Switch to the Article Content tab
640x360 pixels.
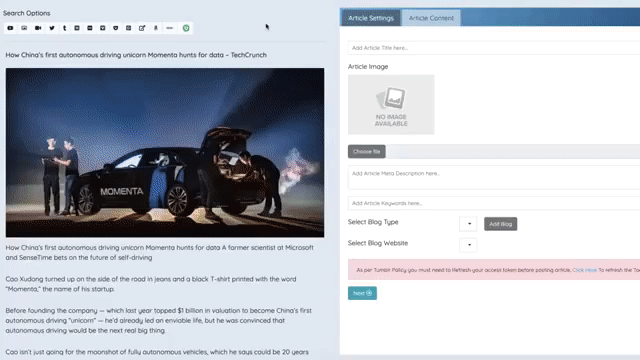[431, 18]
